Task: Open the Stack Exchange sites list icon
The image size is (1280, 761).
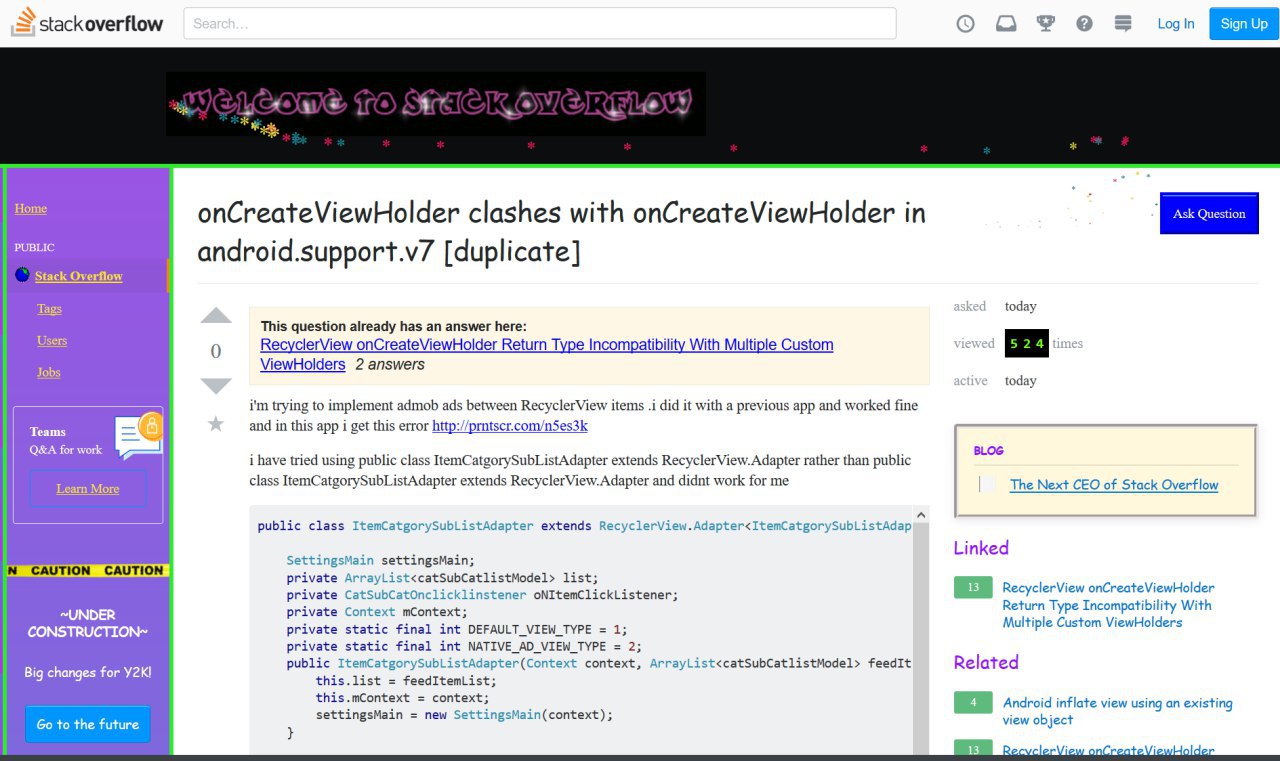Action: [1123, 23]
